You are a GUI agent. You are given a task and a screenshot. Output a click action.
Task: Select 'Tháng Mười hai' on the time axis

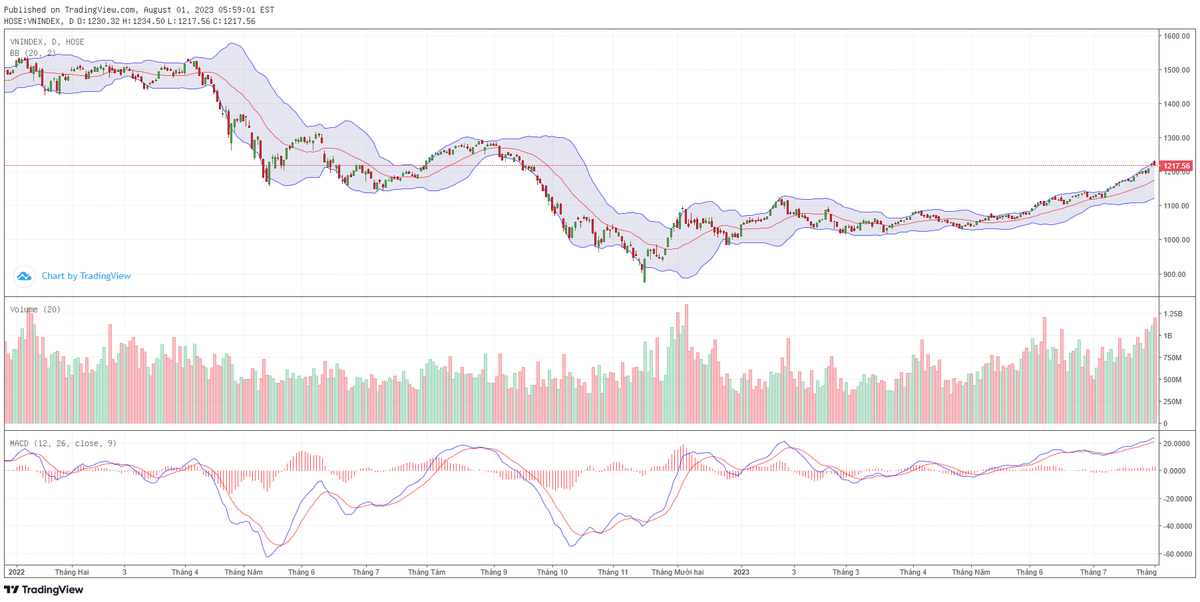tap(677, 572)
